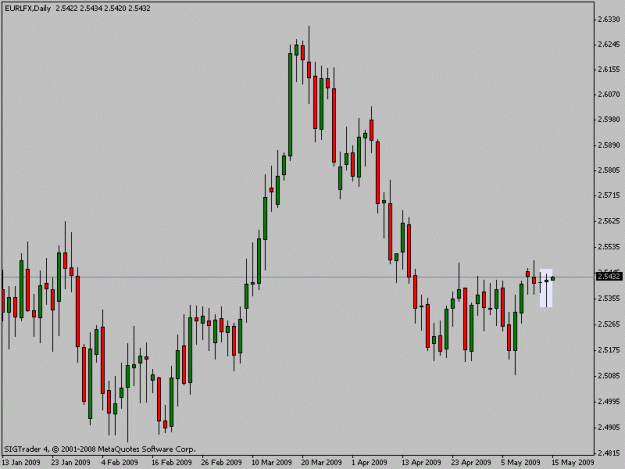
Task: Click the 2.5805 price axis label
Action: 609,171
